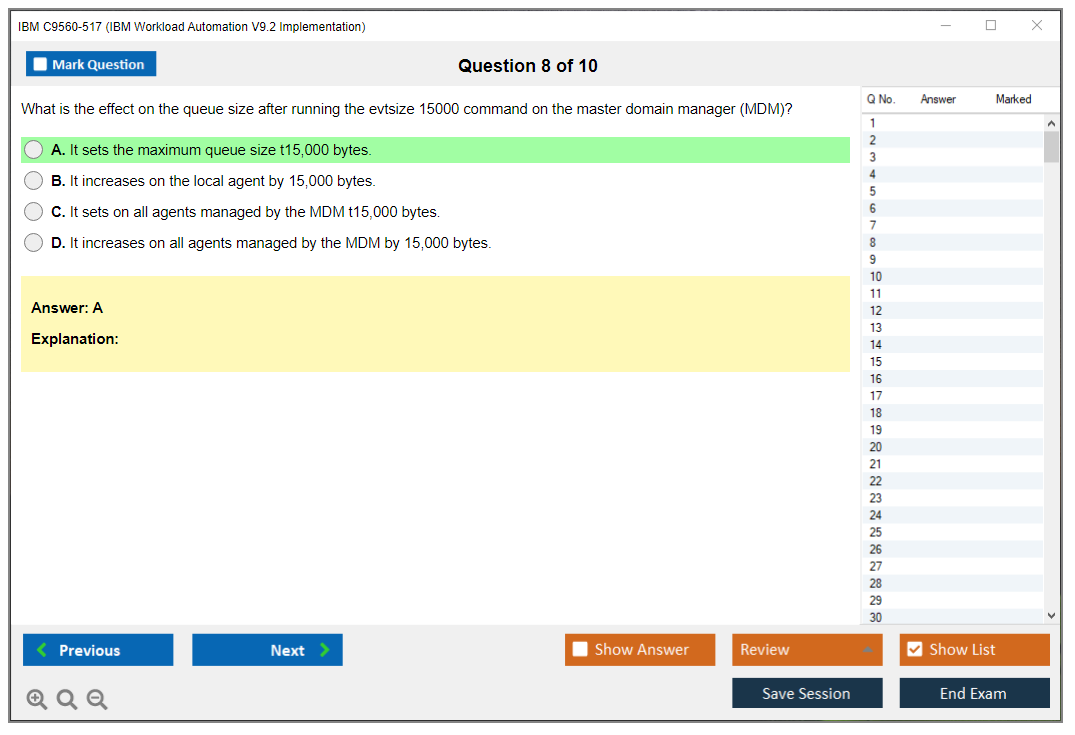1075x735 pixels.
Task: Click Save Session button
Action: [806, 694]
